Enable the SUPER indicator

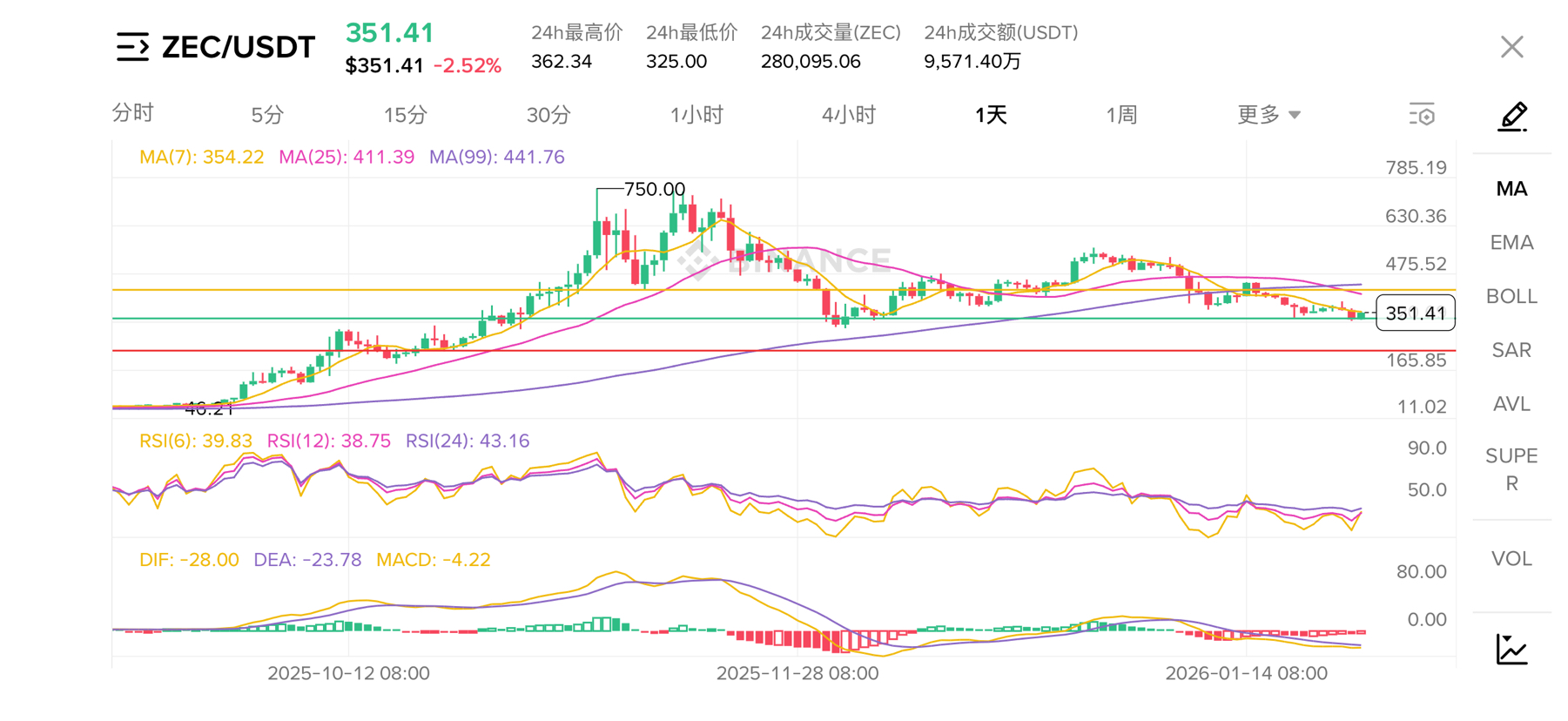coord(1511,469)
